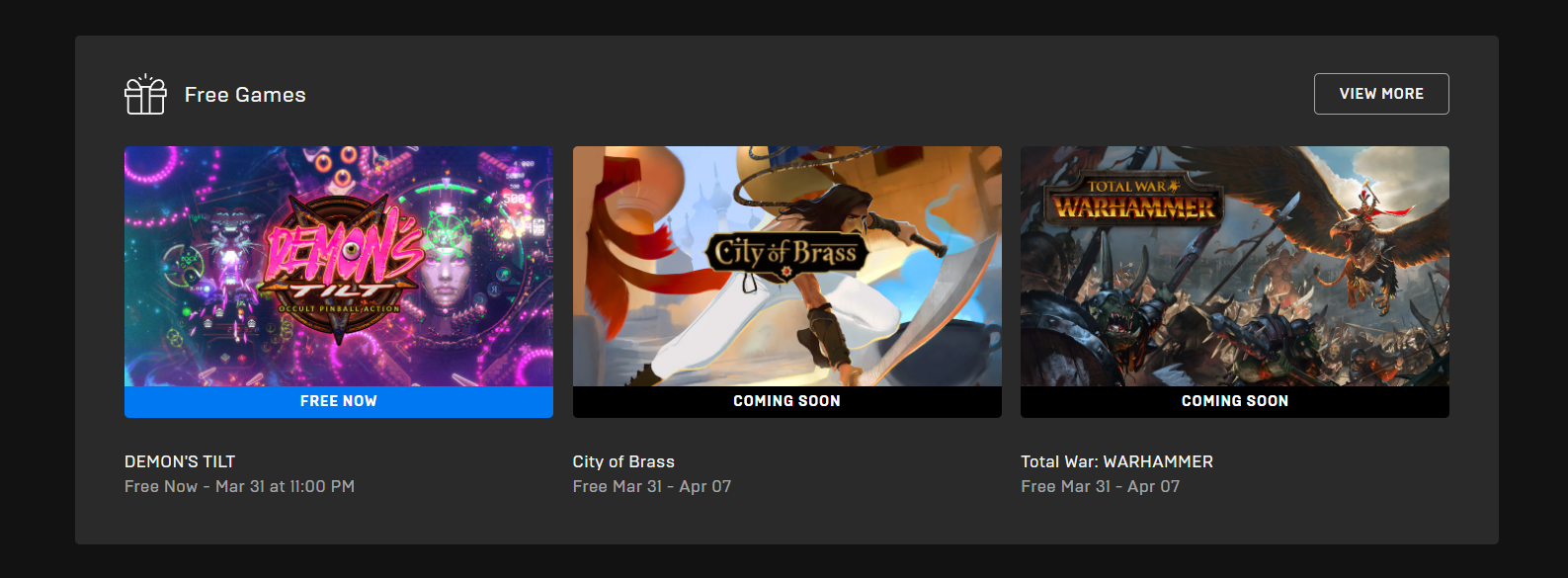Open the View More button
Viewport: 1568px width, 578px height.
[x=1381, y=94]
